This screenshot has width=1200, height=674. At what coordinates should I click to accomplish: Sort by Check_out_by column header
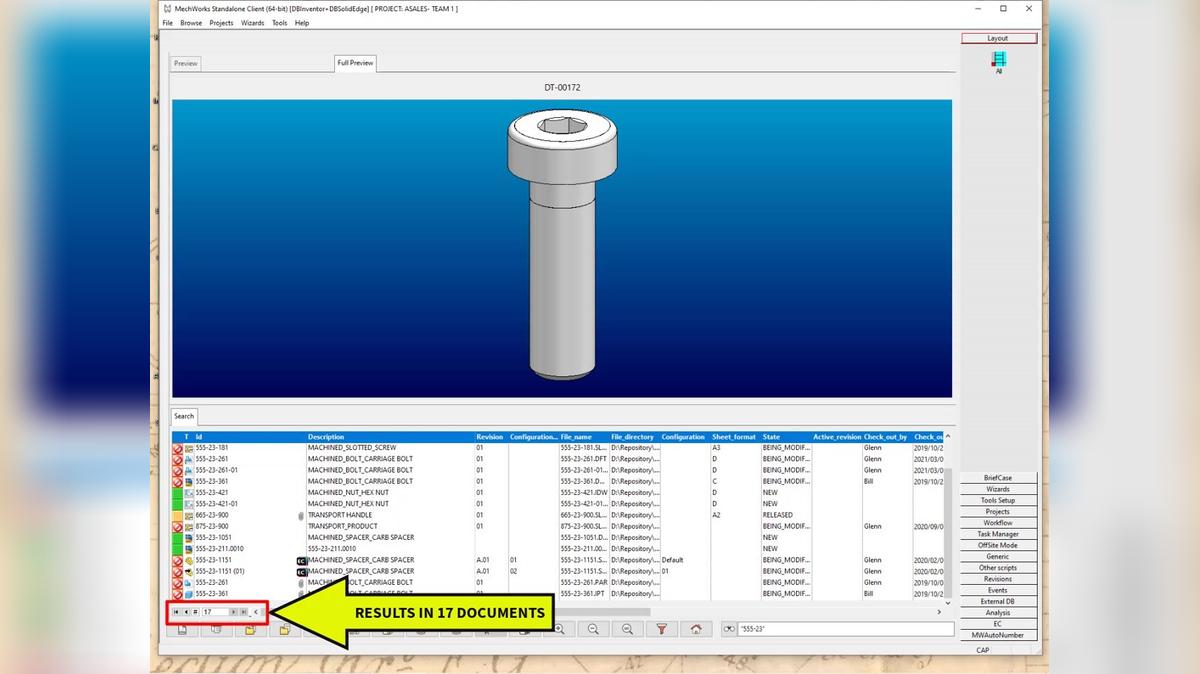pos(886,437)
